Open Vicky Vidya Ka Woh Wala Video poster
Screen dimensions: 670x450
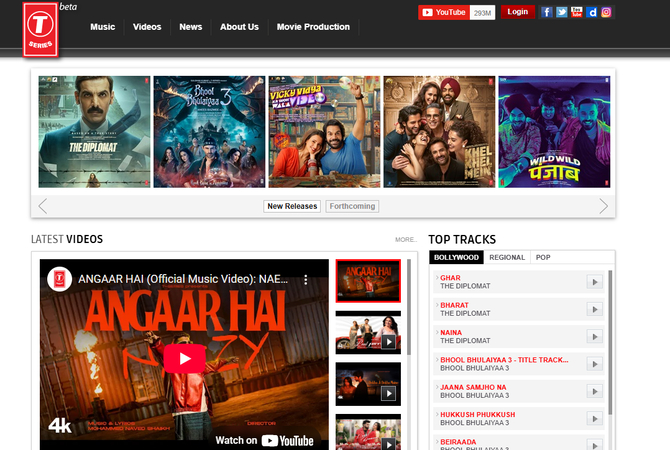324,132
